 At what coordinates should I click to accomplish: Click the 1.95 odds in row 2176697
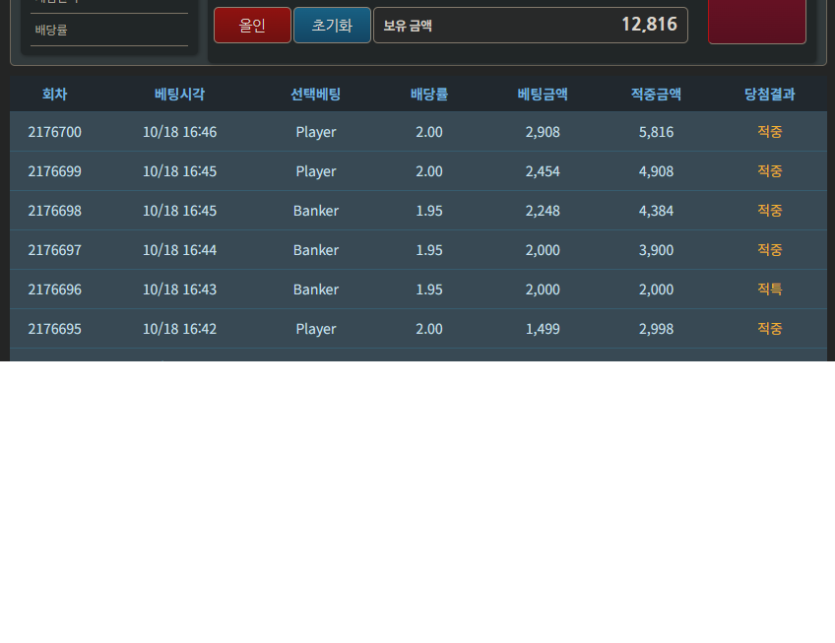pos(429,250)
